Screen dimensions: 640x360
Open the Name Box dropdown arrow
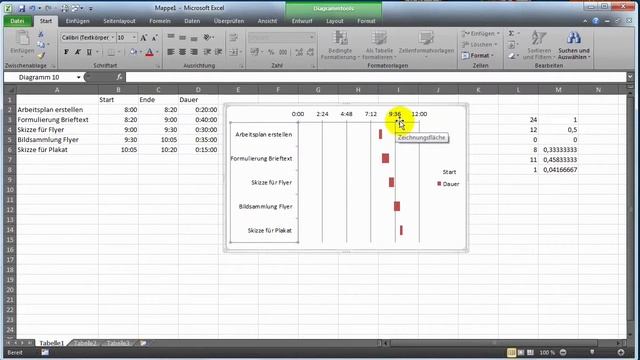tap(78, 77)
